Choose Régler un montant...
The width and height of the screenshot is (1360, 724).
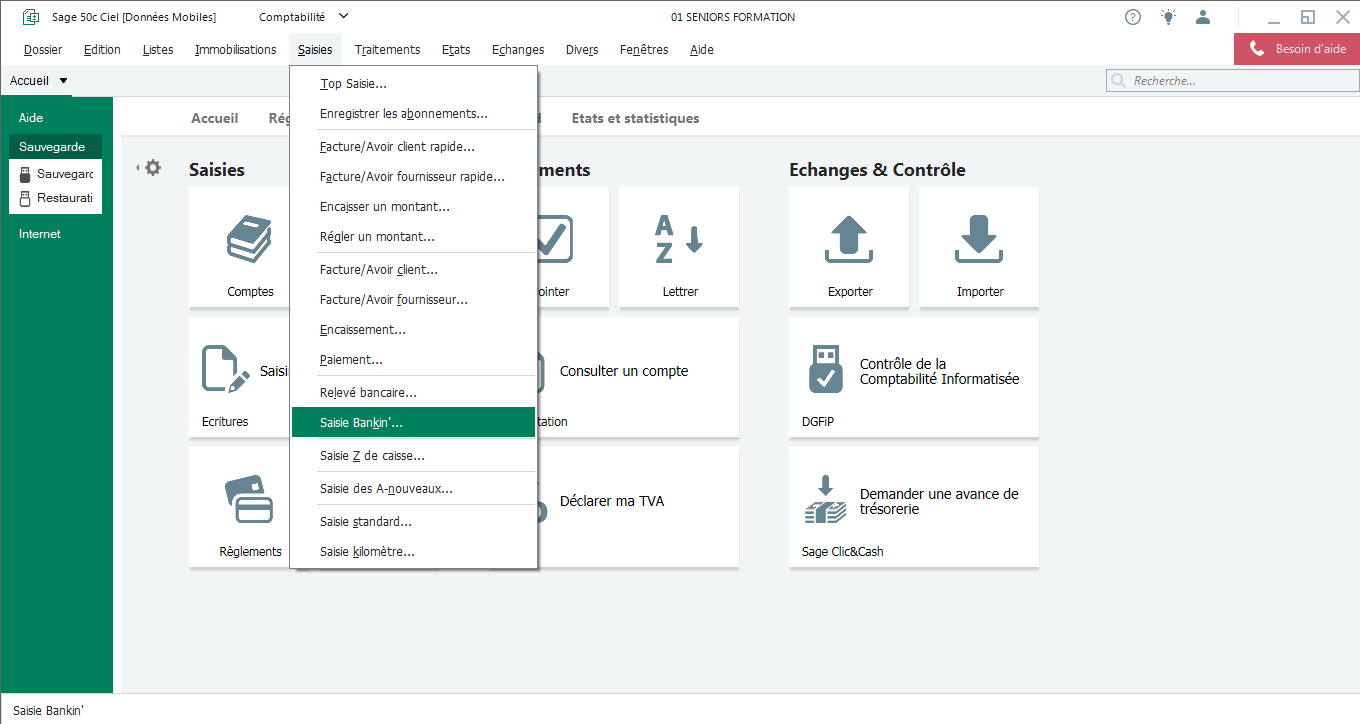click(414, 237)
